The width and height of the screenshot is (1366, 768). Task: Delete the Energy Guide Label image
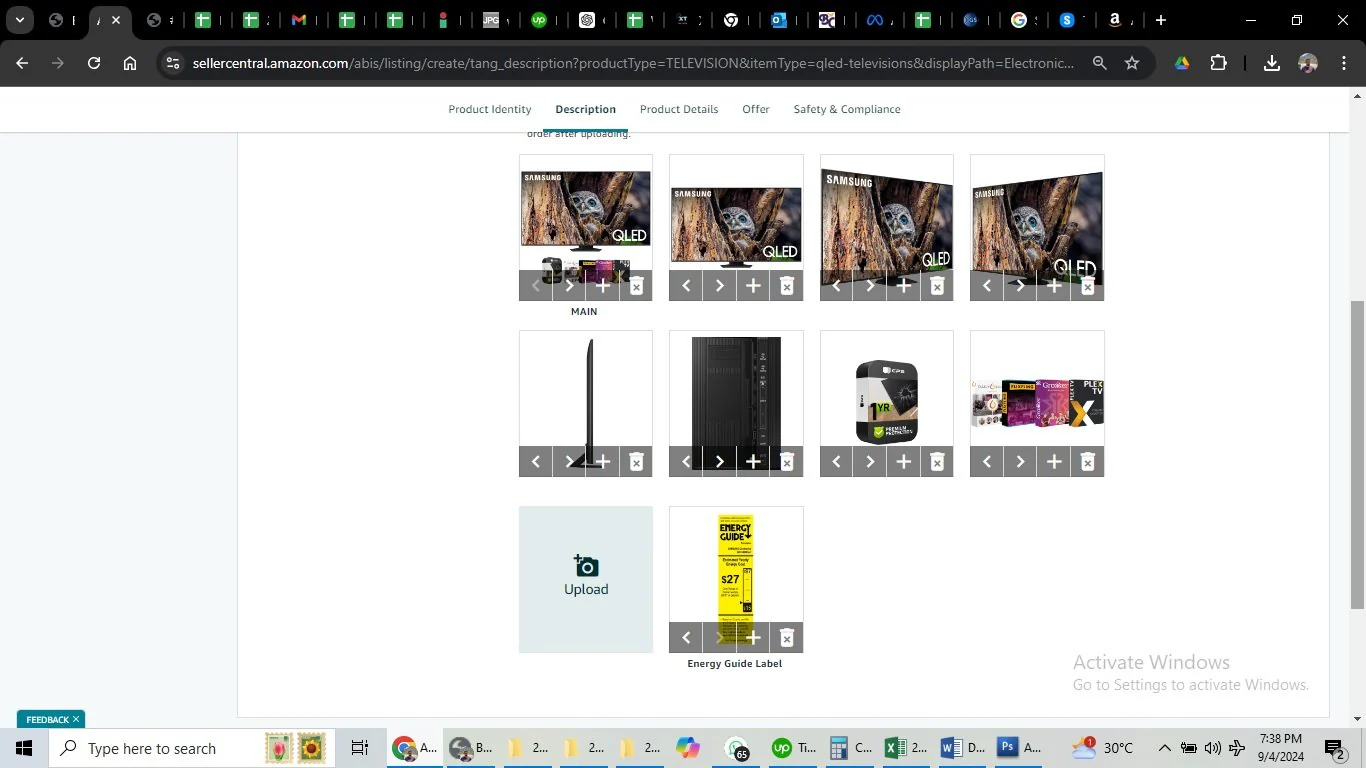[787, 638]
